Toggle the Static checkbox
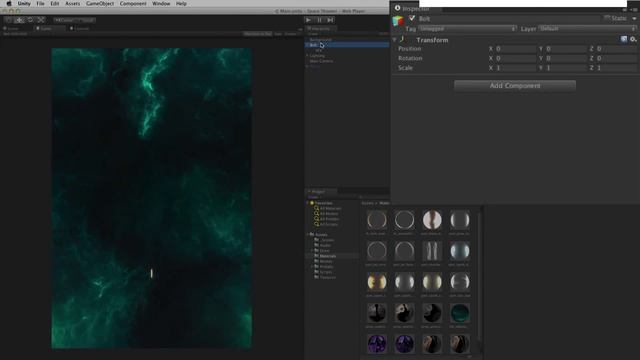The image size is (640, 360). 607,18
